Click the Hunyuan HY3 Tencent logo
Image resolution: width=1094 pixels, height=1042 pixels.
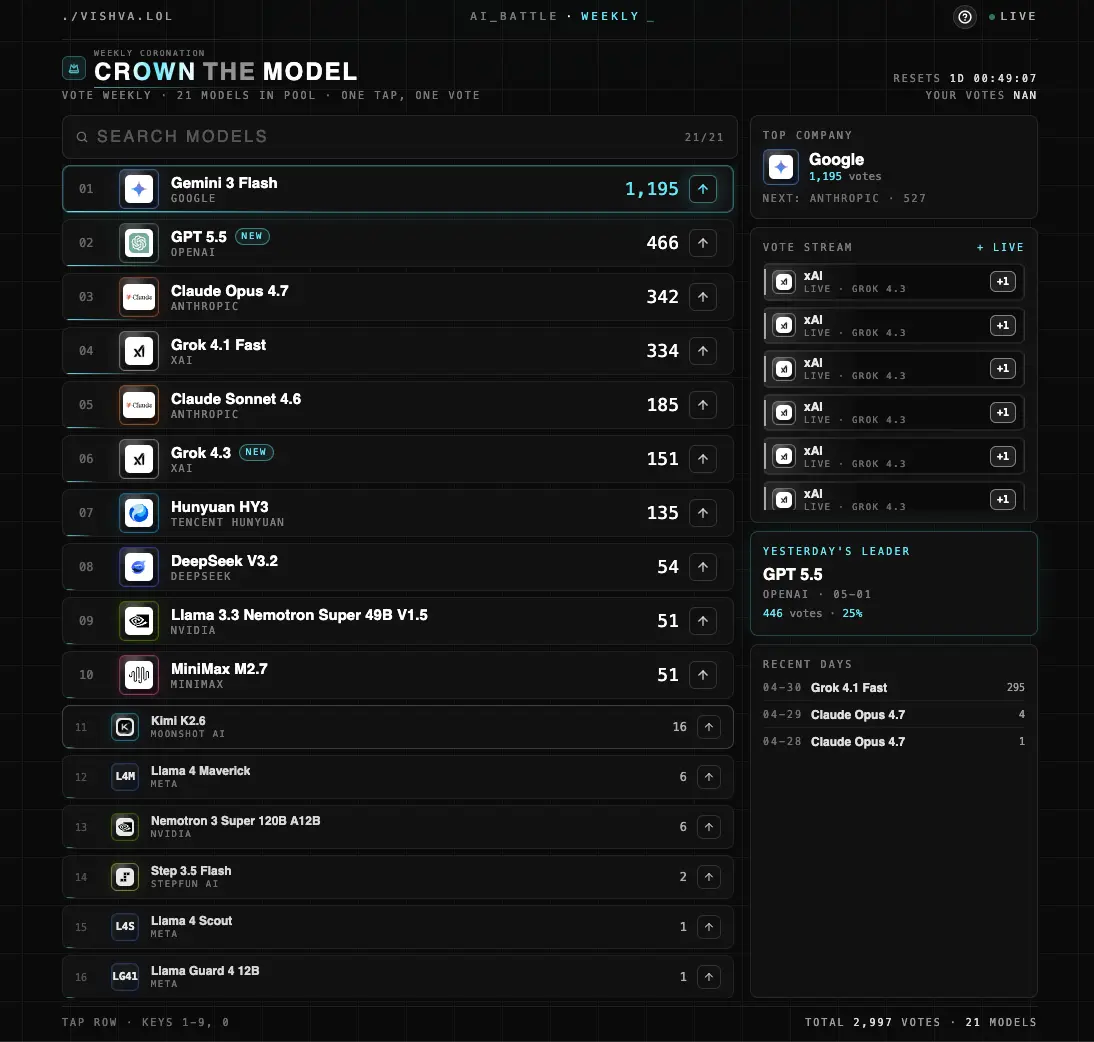pyautogui.click(x=139, y=513)
